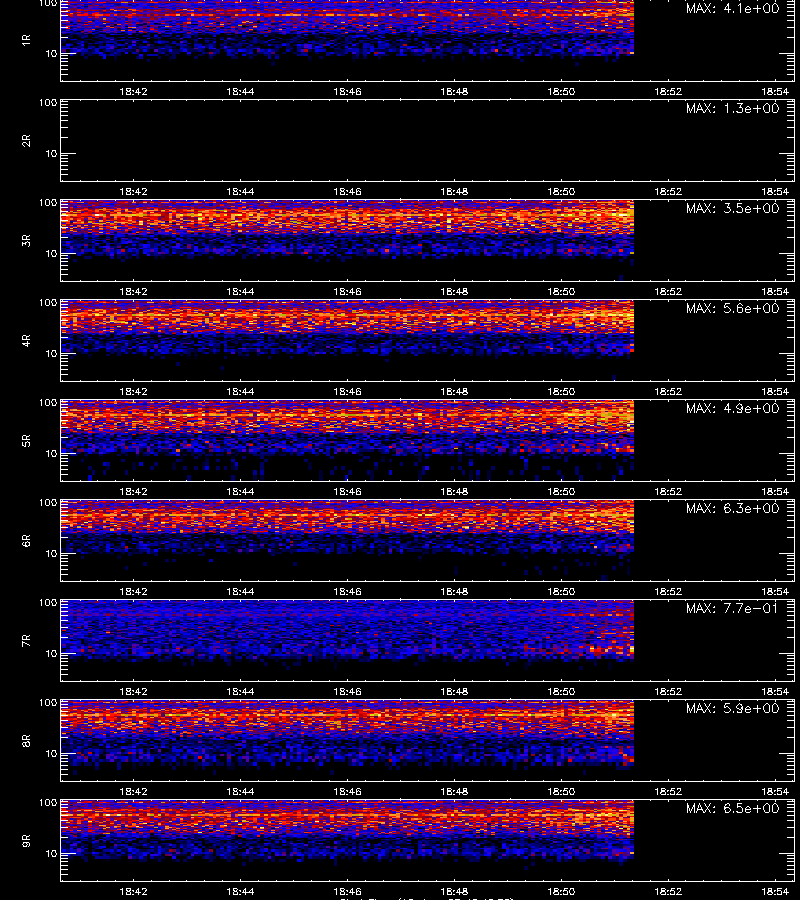800x900 pixels.
Task: Click the 18:50 tick label under panel 8R
Action: click(561, 792)
